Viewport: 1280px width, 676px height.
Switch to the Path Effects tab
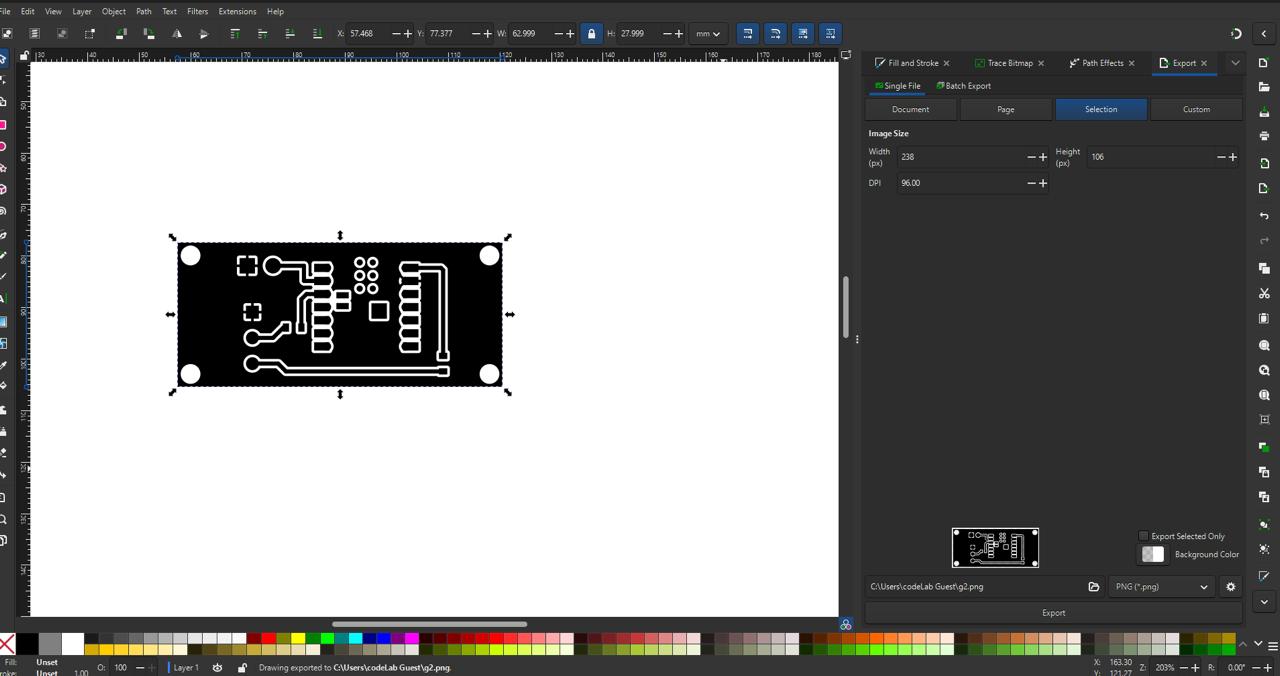pos(1103,63)
